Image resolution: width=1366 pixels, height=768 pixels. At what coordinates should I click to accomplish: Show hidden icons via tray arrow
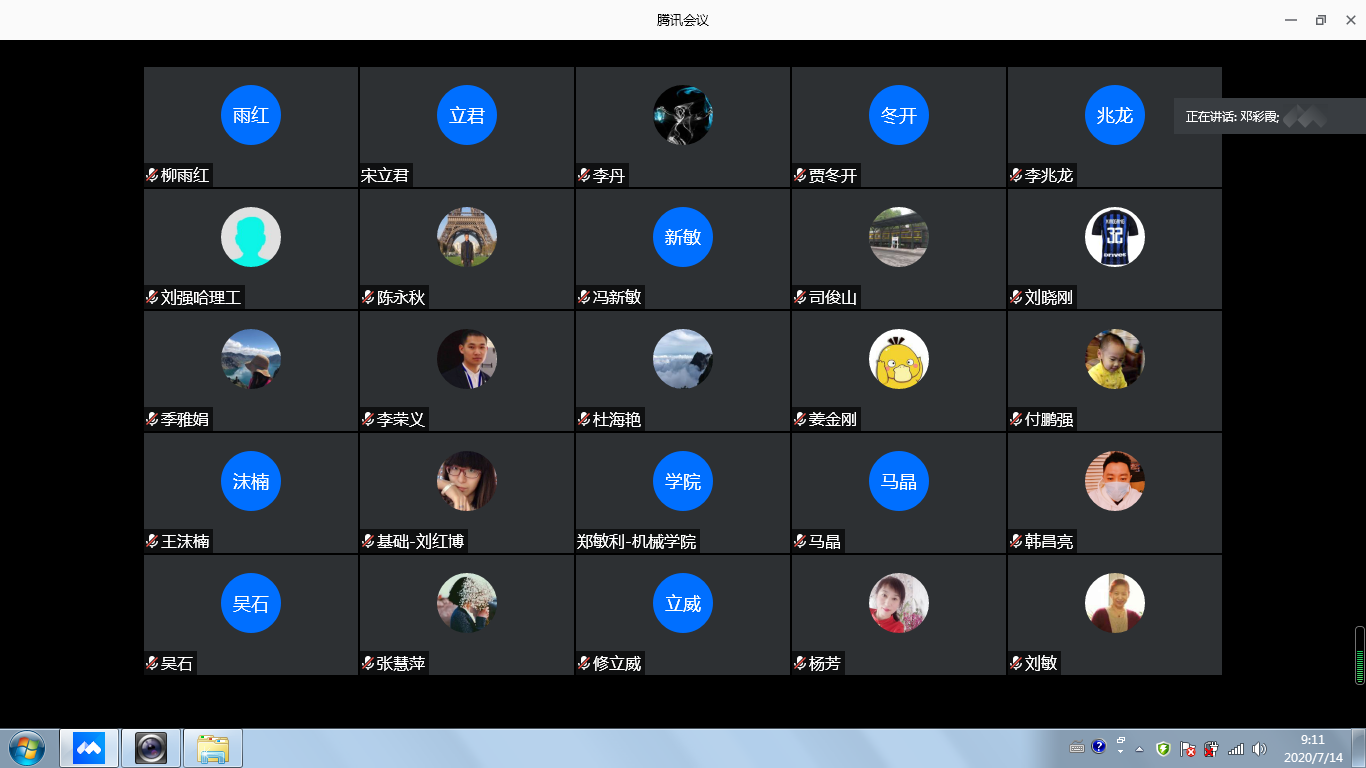click(1139, 748)
